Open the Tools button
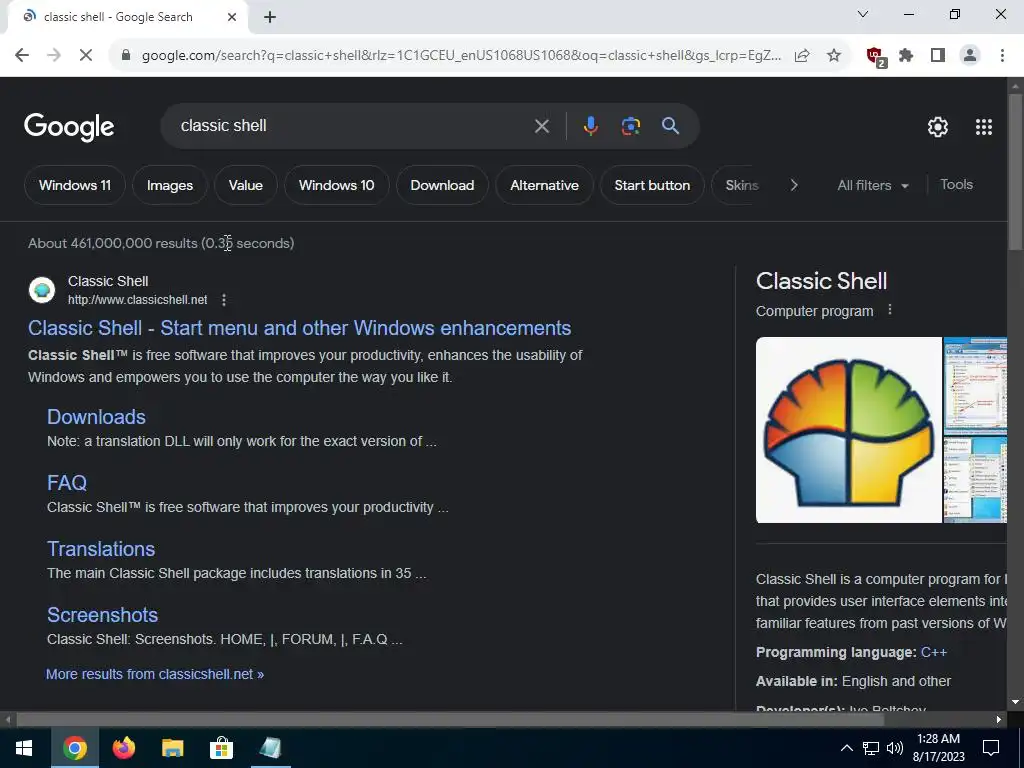This screenshot has width=1024, height=768. pos(956,185)
